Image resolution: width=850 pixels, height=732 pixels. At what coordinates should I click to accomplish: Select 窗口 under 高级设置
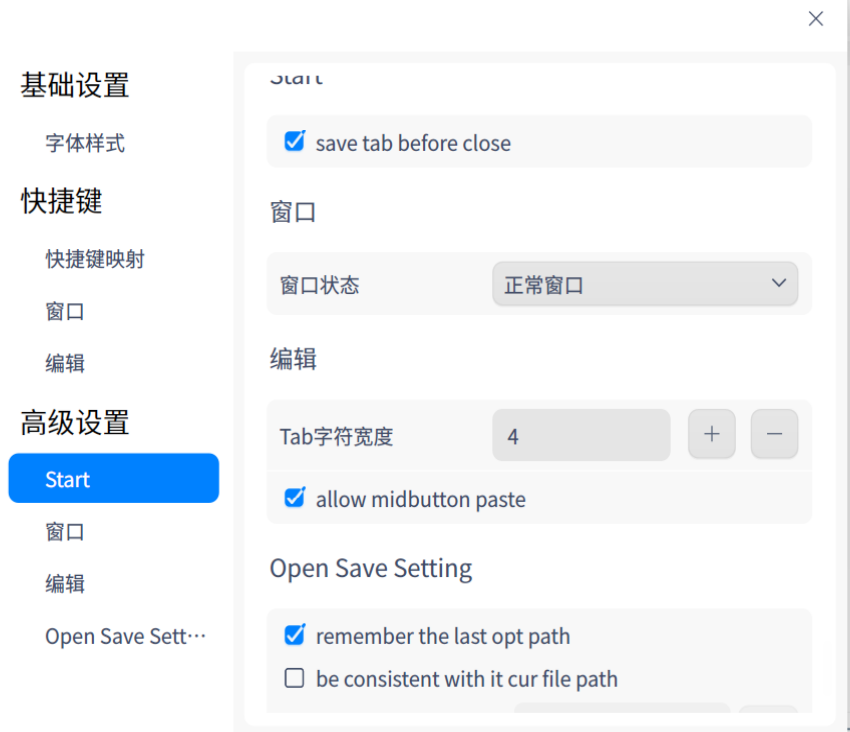point(65,531)
